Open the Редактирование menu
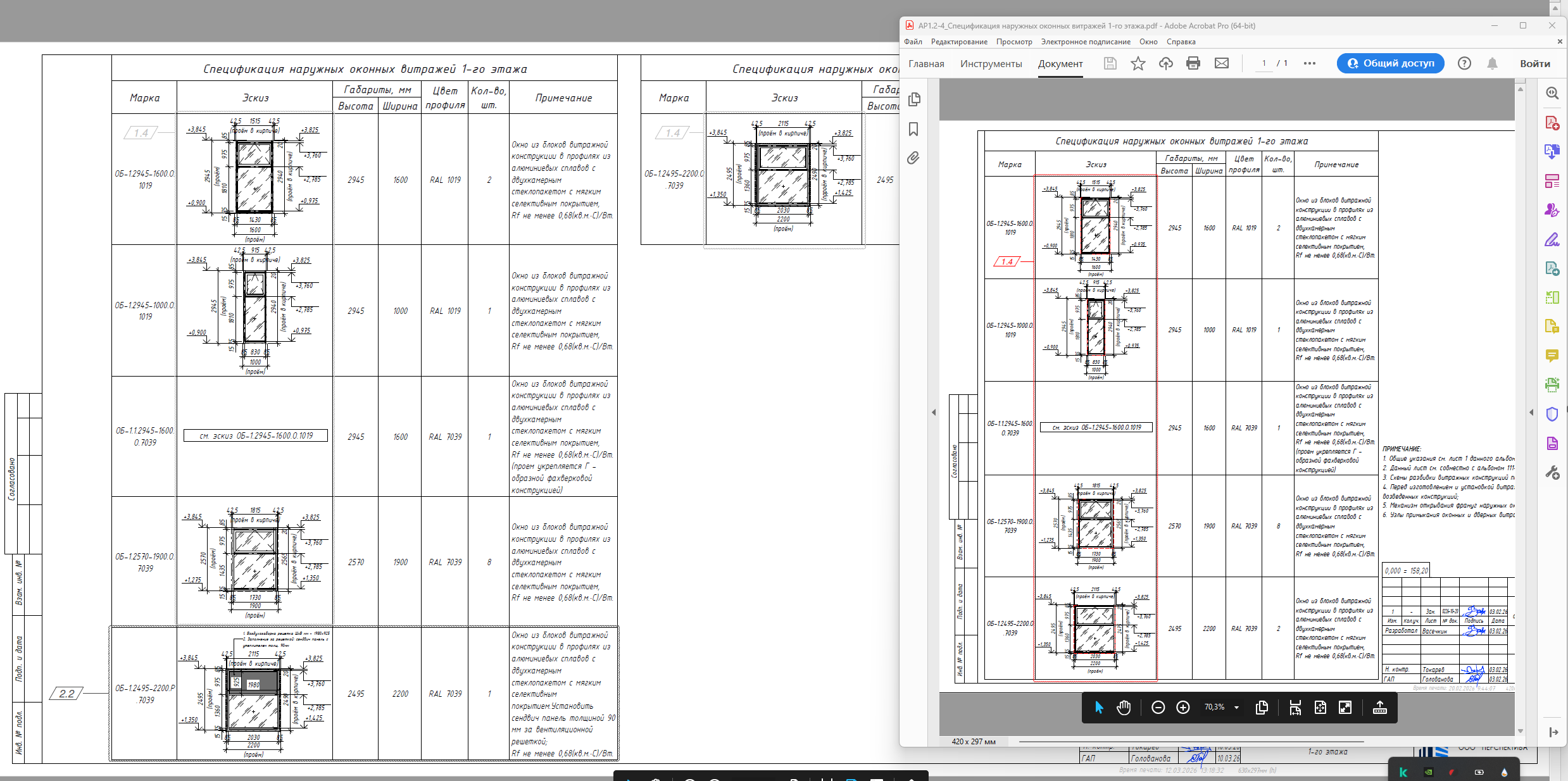Screen dimensions: 1568x781 (x=958, y=42)
